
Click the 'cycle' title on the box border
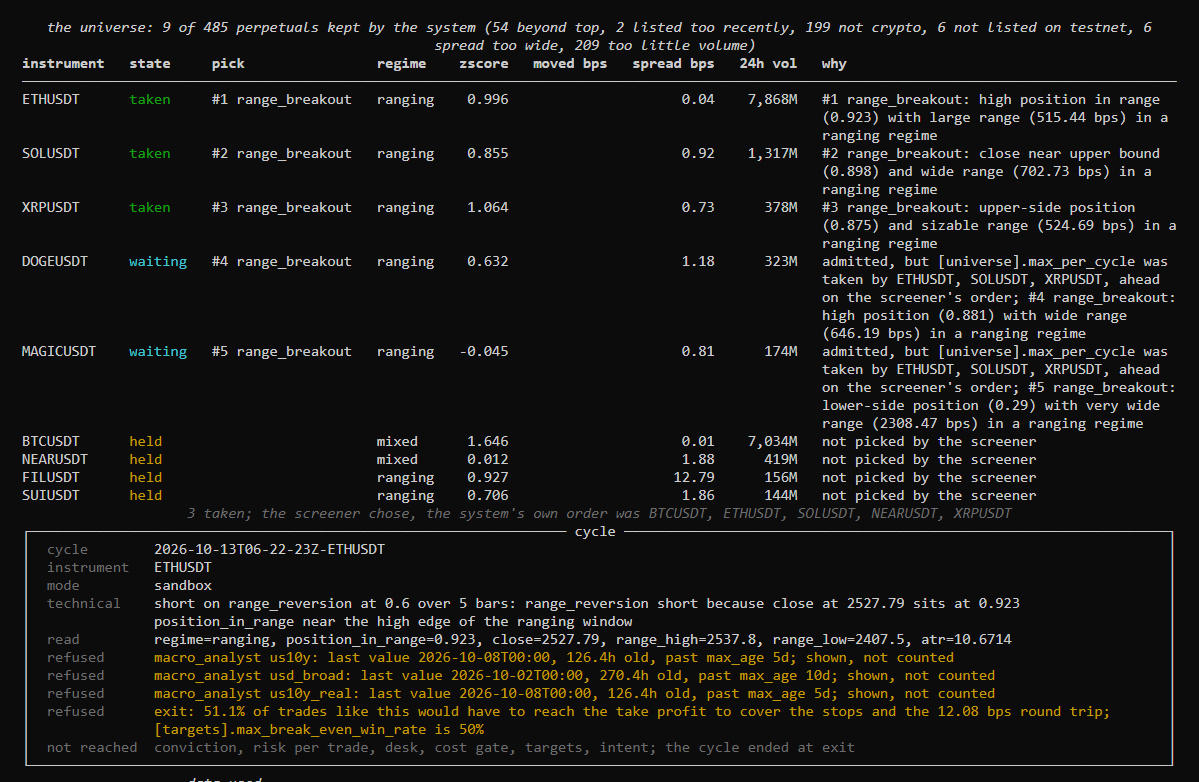pos(595,531)
